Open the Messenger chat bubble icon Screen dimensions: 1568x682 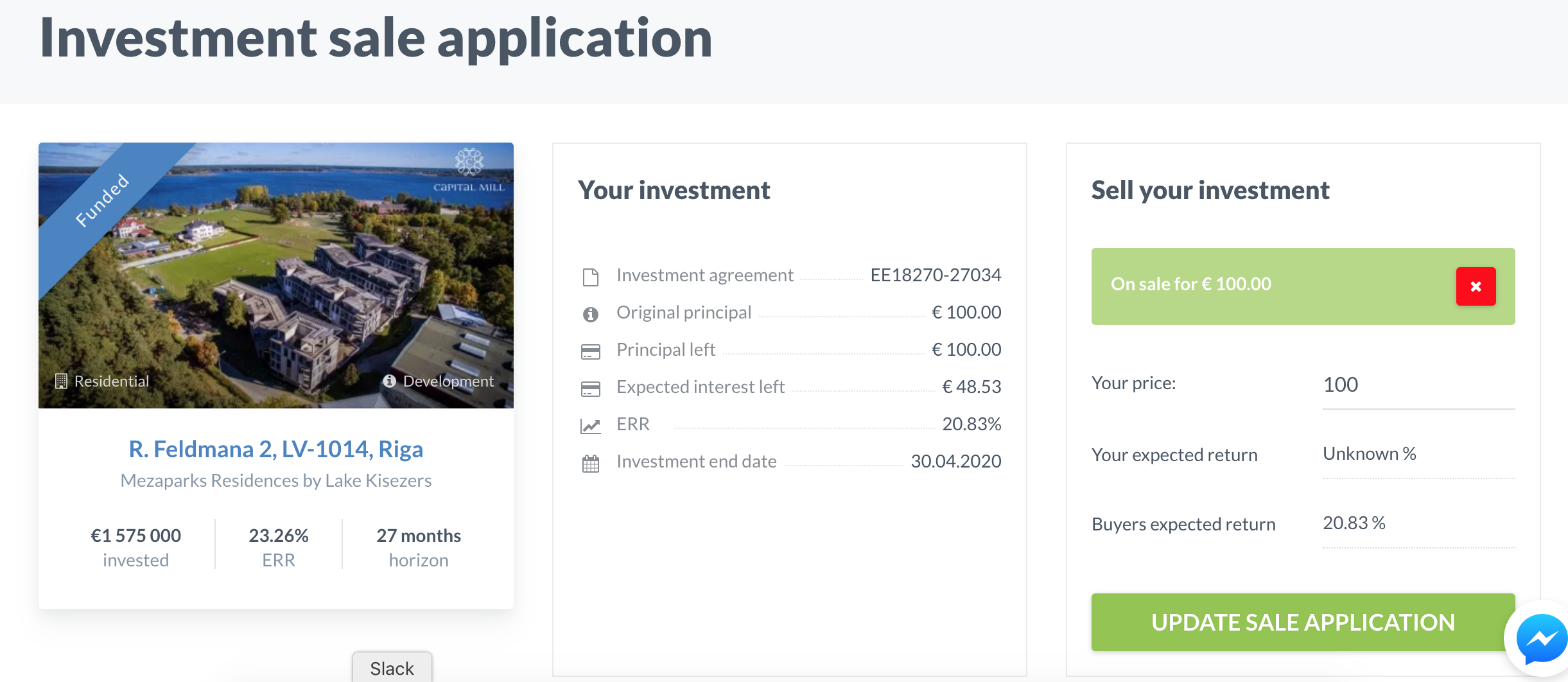pos(1541,638)
